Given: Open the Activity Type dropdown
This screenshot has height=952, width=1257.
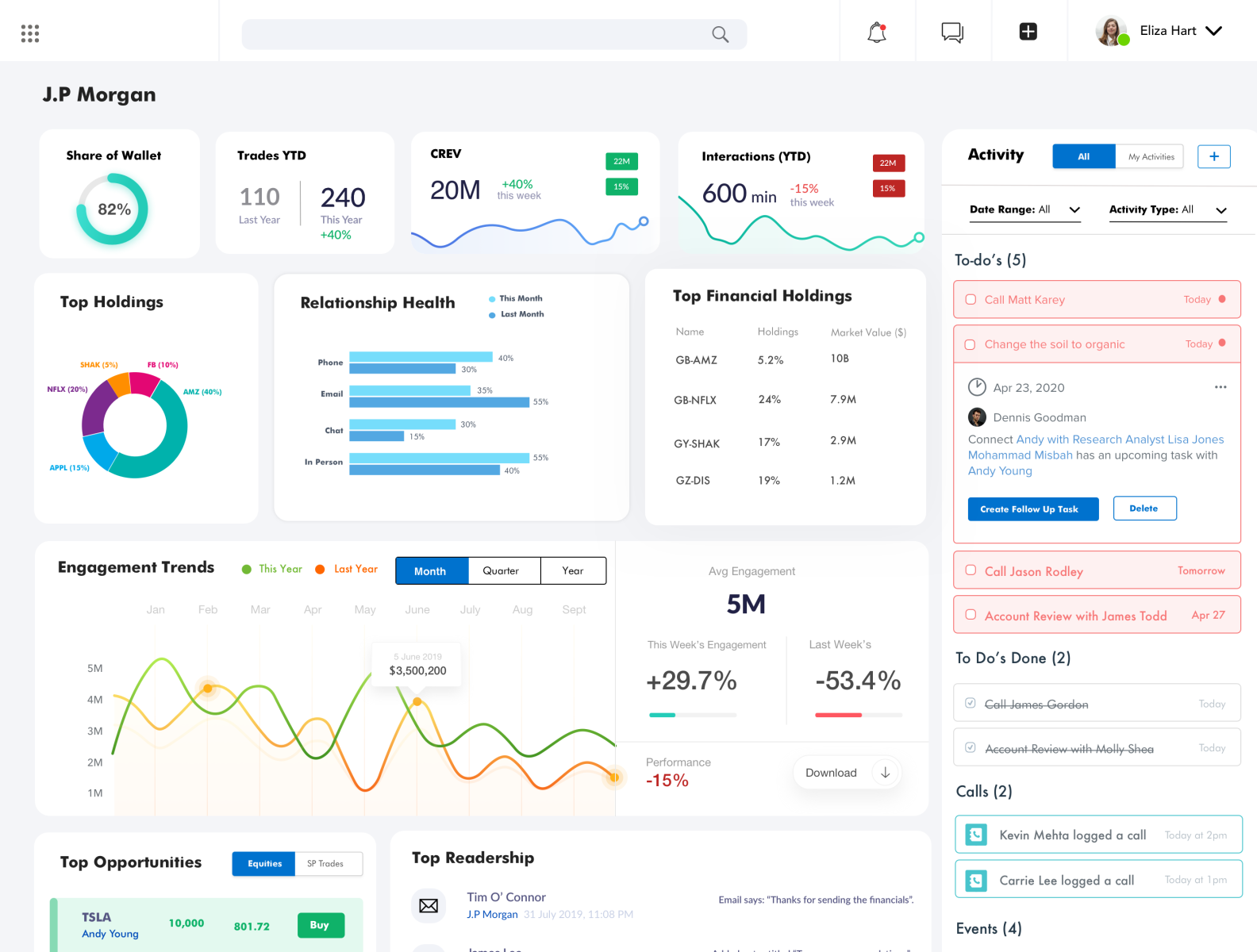Looking at the screenshot, I should pyautogui.click(x=1168, y=209).
